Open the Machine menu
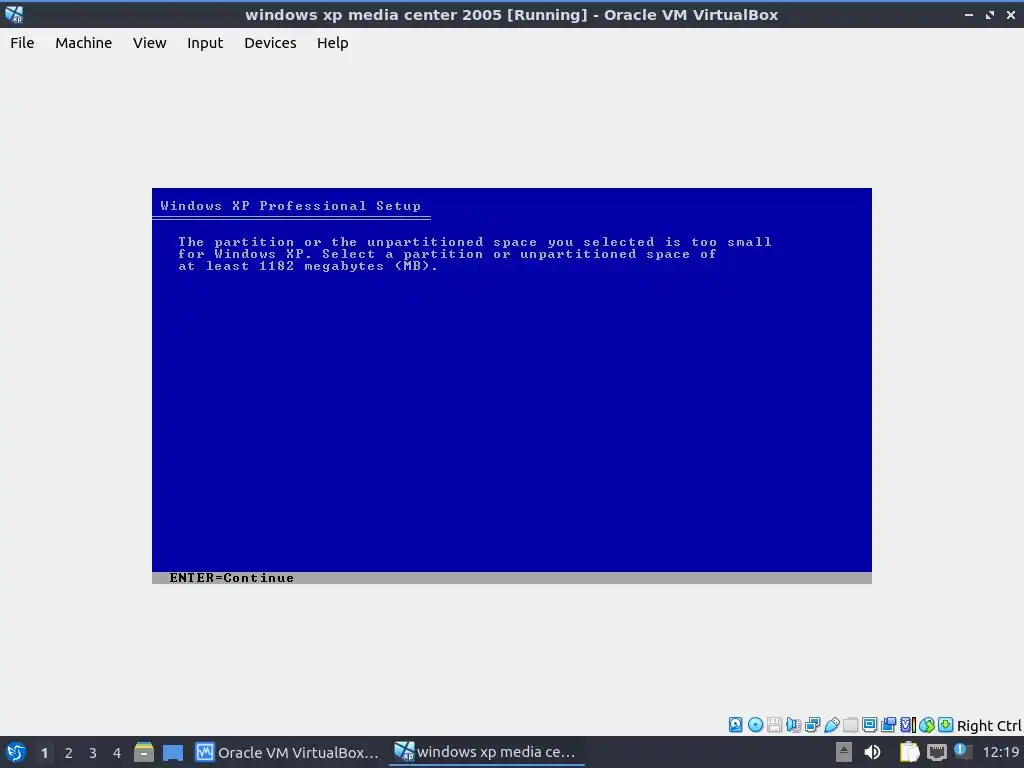 click(x=84, y=43)
